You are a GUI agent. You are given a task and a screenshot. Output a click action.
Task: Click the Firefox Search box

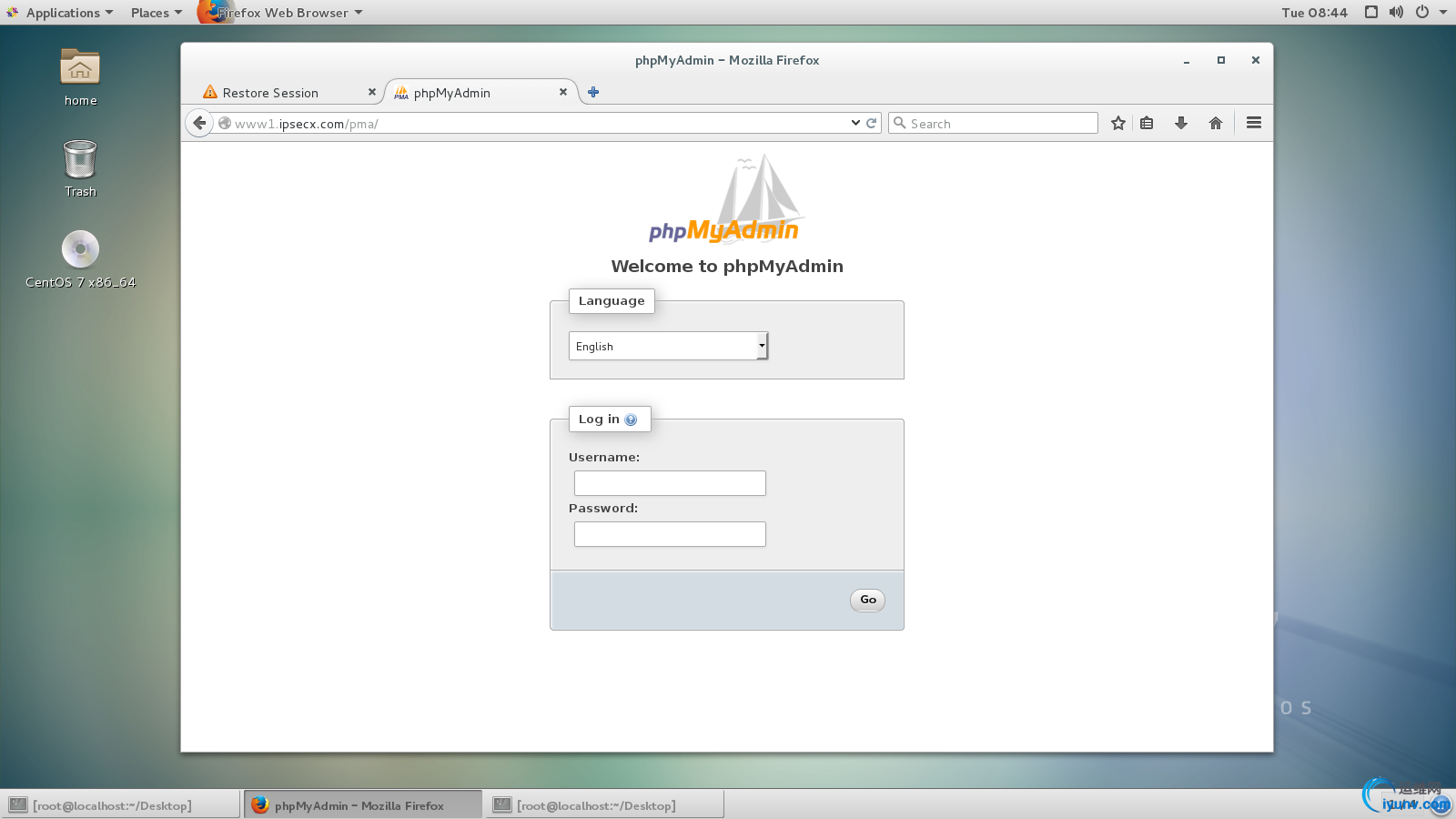(993, 123)
